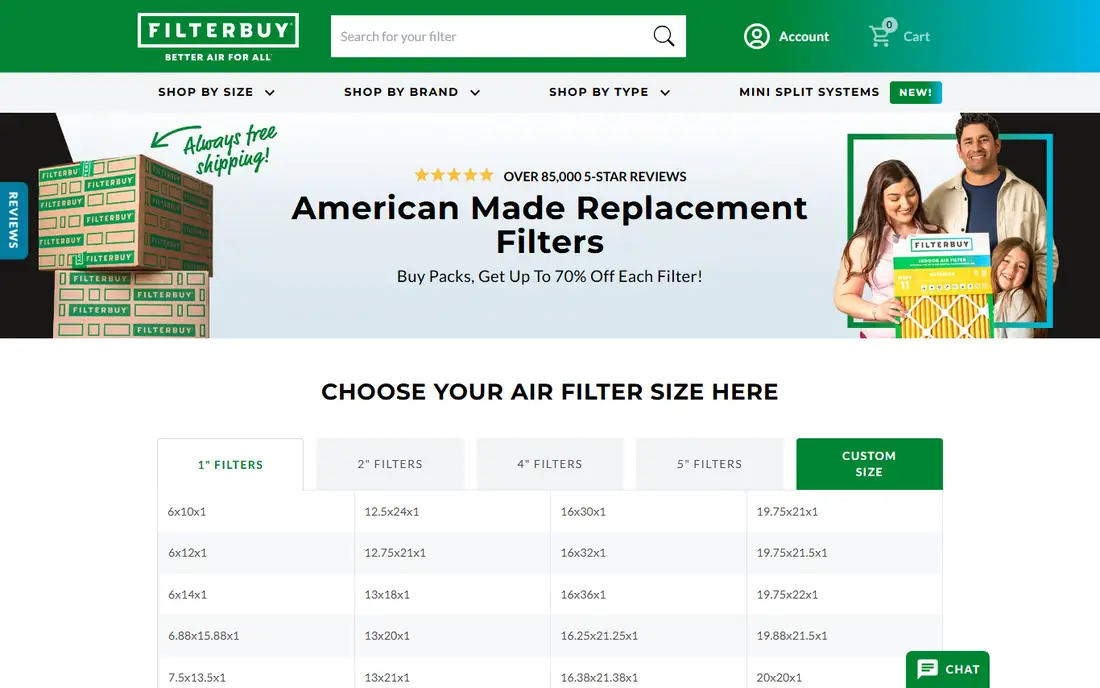Switch to the 4" Filters tab
Screen dimensions: 1100x688
pyautogui.click(x=550, y=464)
